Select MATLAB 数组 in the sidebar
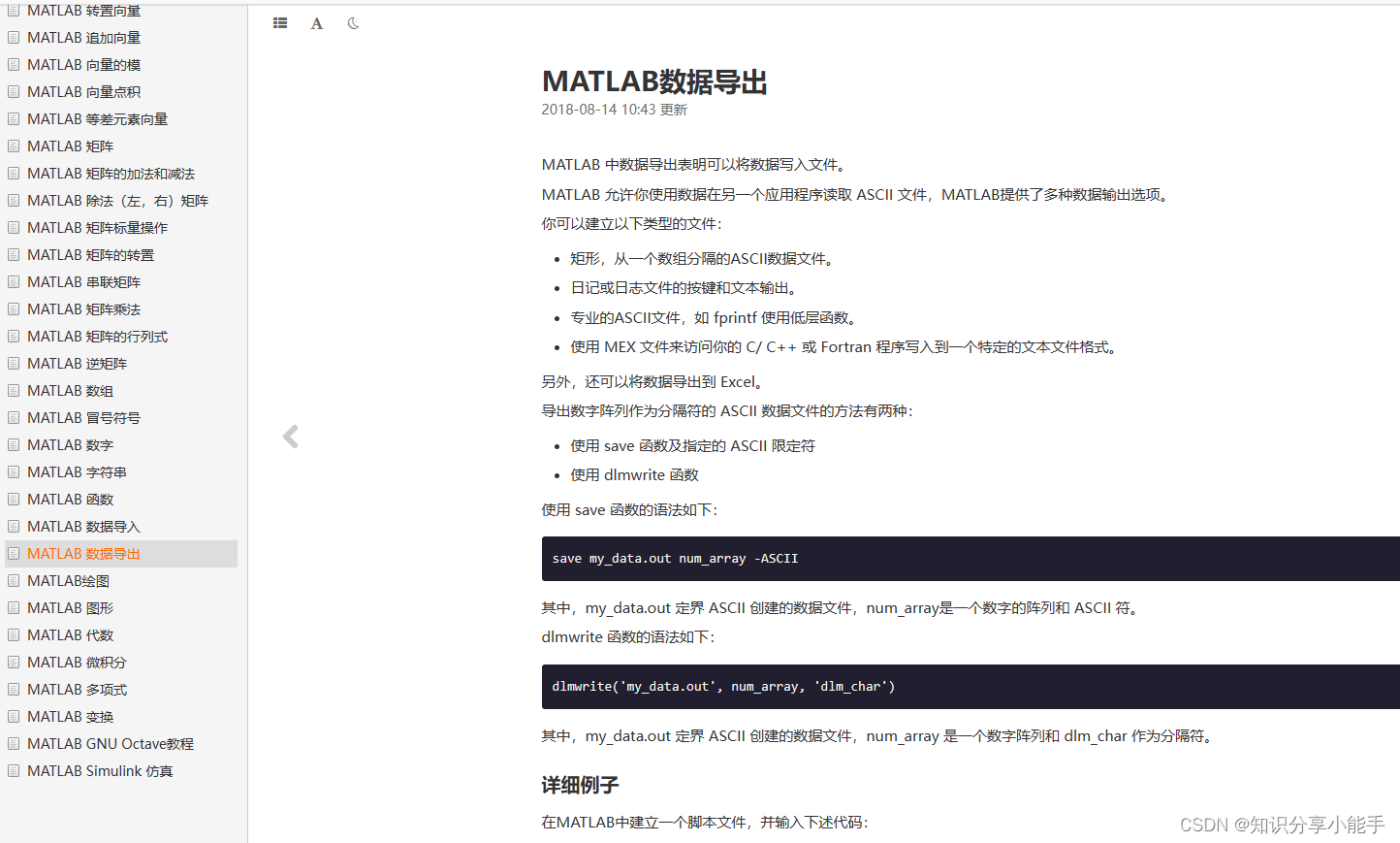 click(70, 391)
